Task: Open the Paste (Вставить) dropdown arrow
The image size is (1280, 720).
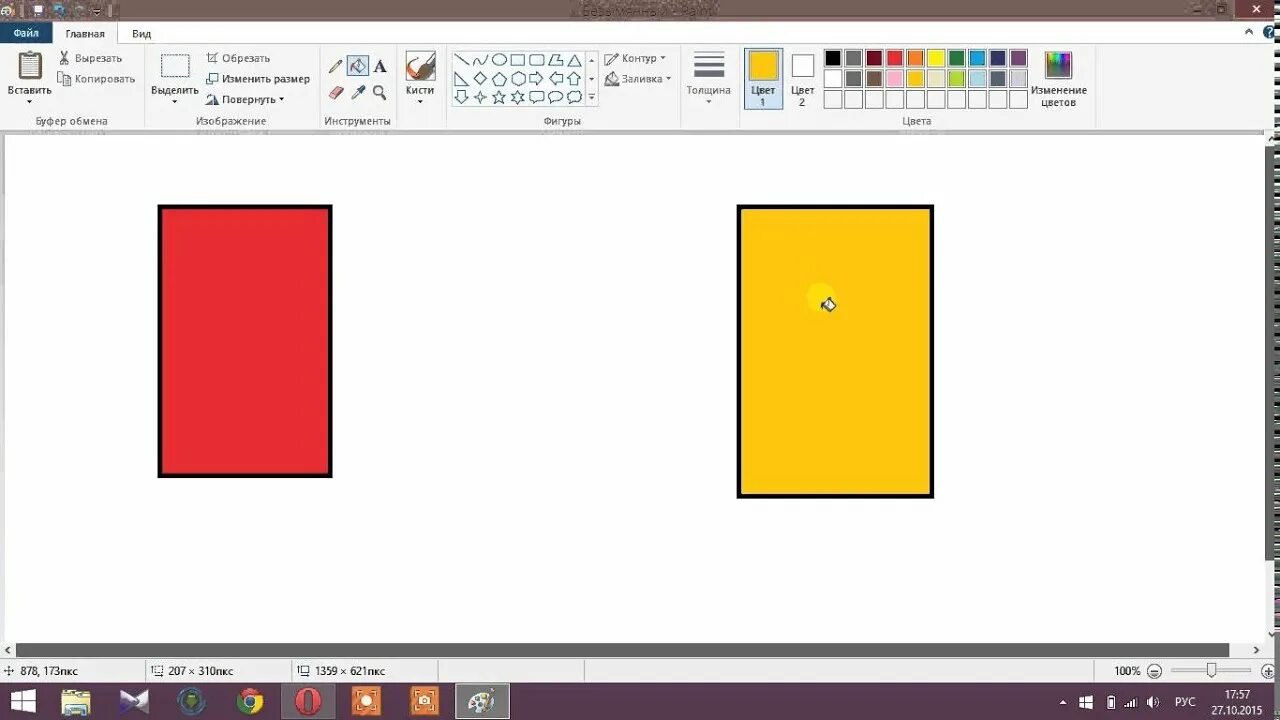Action: tap(29, 101)
